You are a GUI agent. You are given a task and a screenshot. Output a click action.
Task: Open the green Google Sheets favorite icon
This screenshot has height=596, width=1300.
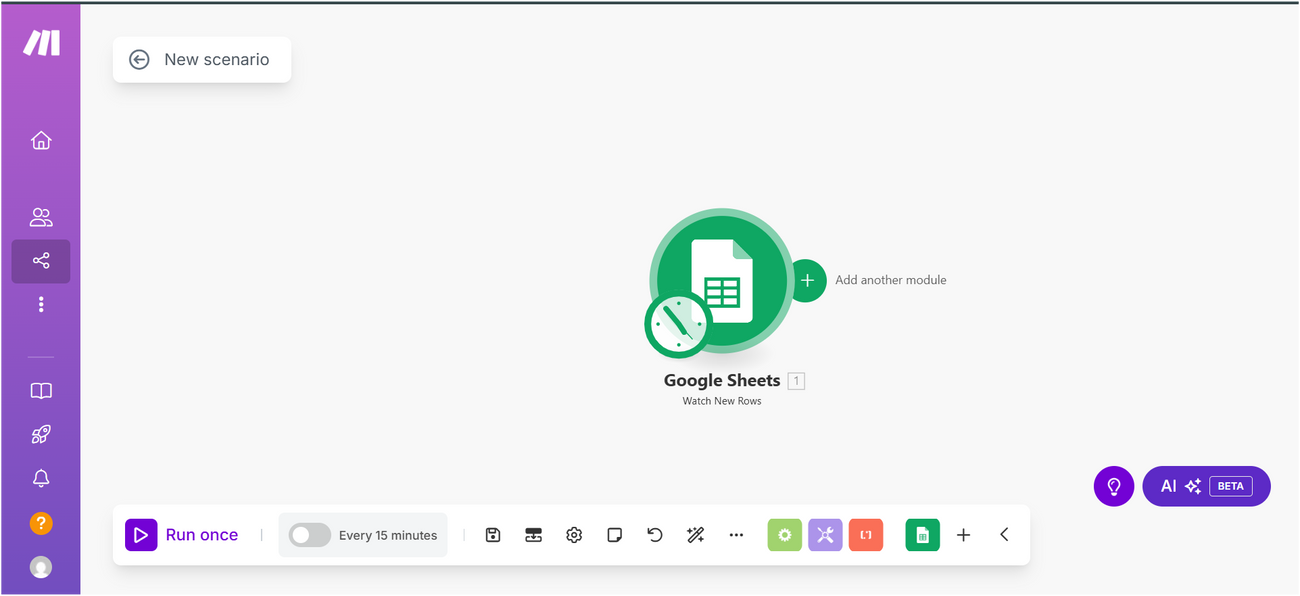coord(923,535)
